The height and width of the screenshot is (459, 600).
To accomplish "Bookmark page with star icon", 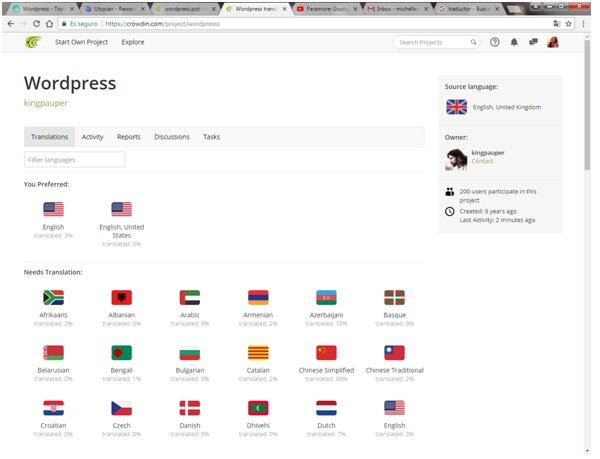I will pyautogui.click(x=569, y=24).
